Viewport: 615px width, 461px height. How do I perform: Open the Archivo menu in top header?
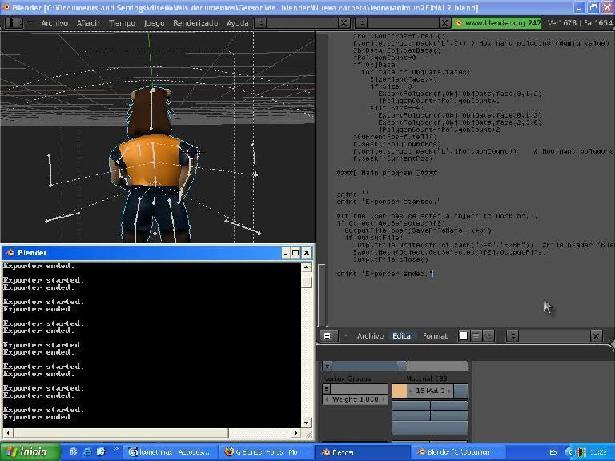(x=54, y=23)
